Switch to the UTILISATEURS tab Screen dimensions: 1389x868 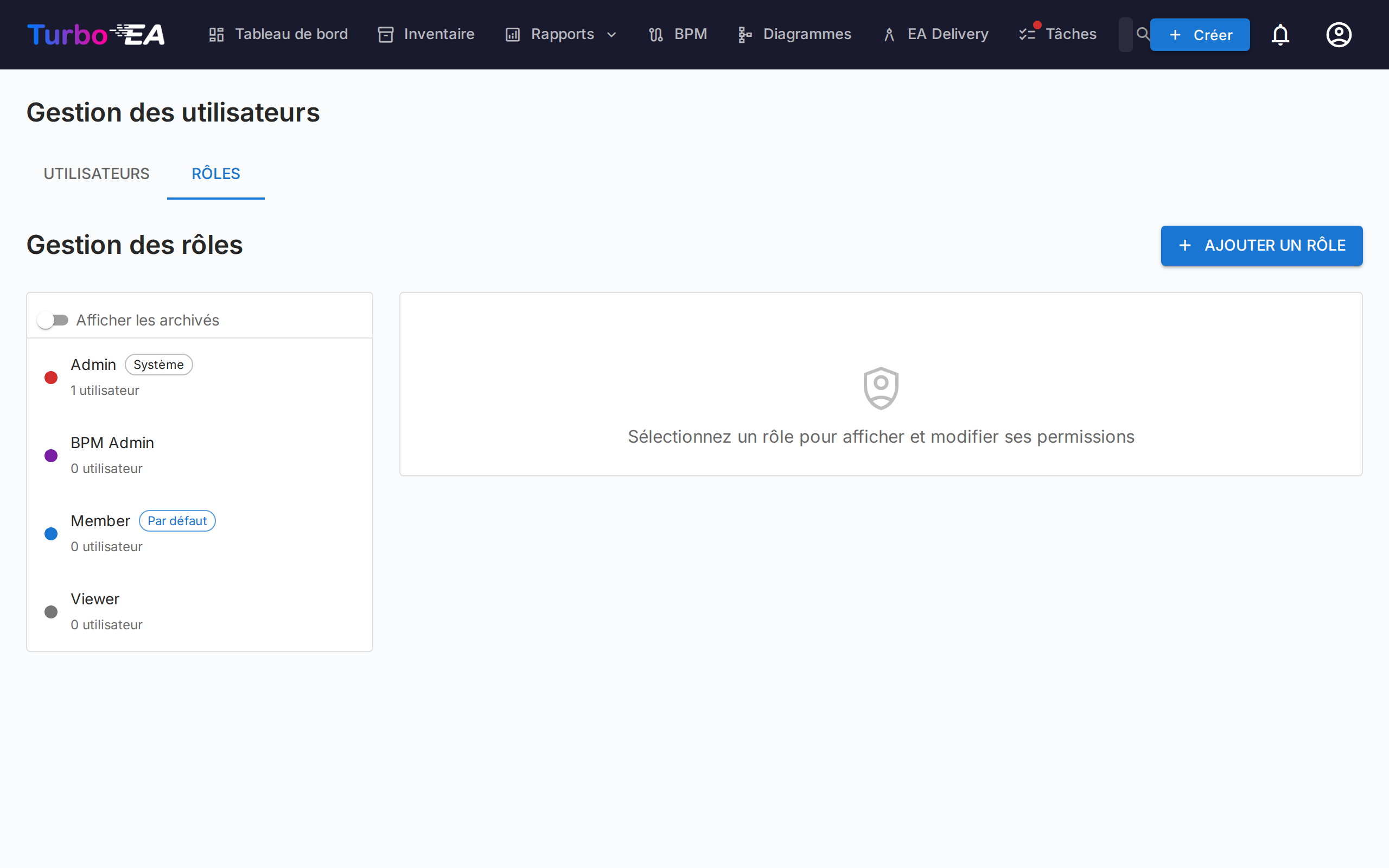pyautogui.click(x=96, y=174)
